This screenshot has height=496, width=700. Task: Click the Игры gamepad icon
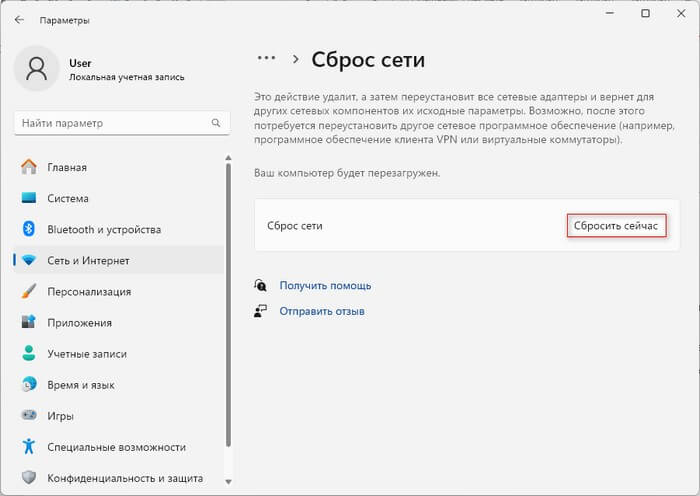[x=29, y=415]
